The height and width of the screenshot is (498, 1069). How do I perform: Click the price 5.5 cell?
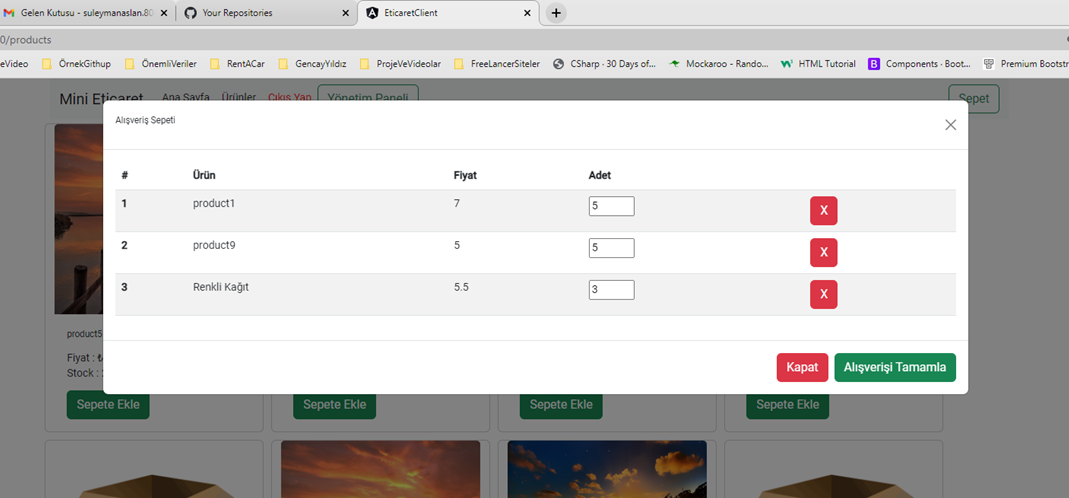click(x=461, y=287)
